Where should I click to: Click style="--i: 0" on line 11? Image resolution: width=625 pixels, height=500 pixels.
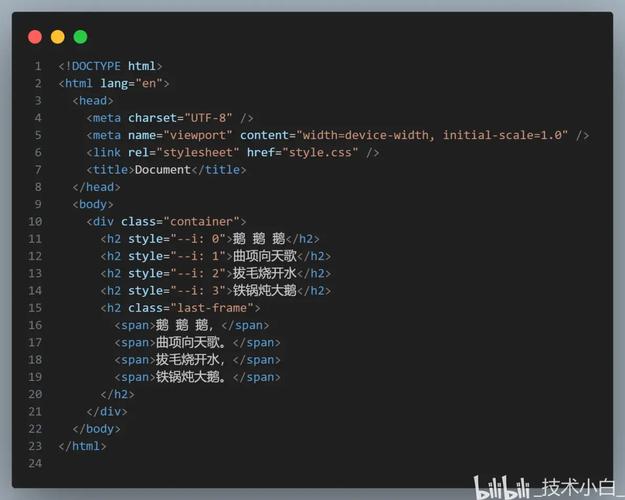click(x=177, y=239)
